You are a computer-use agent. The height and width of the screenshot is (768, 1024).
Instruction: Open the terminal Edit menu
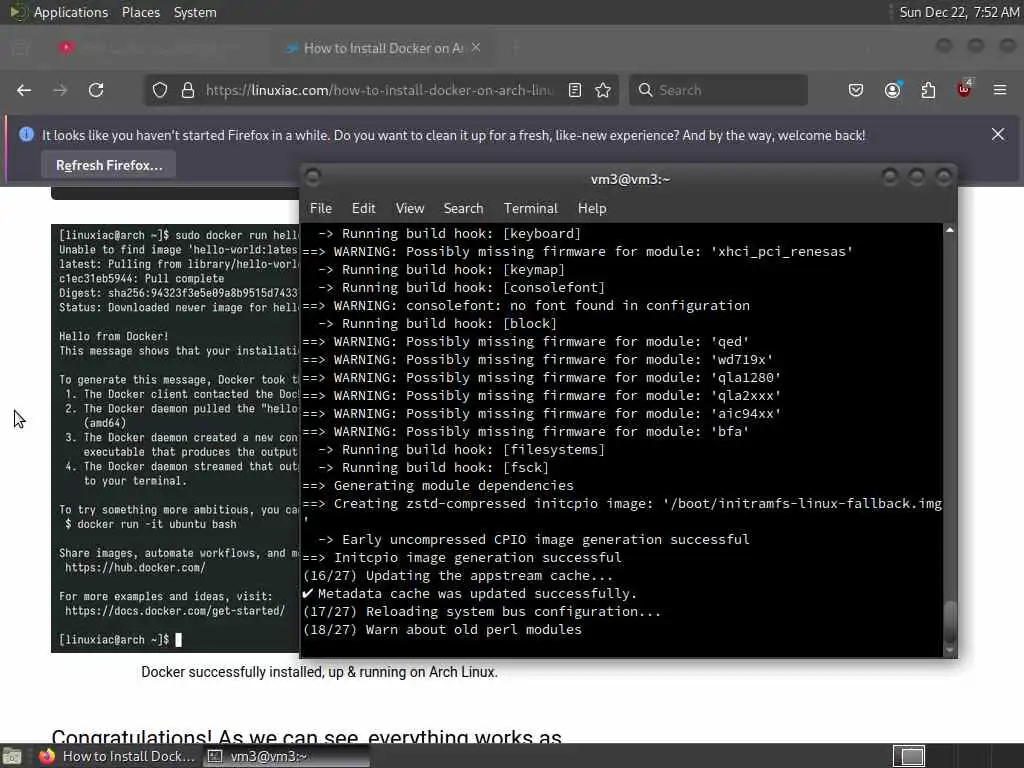(x=364, y=208)
